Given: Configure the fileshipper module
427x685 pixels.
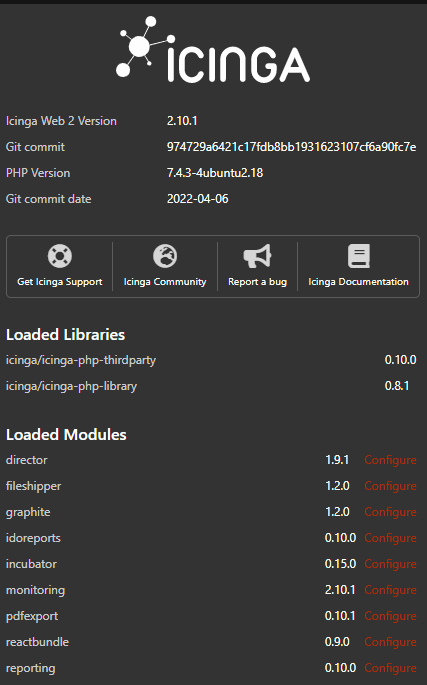Looking at the screenshot, I should click(x=390, y=486).
